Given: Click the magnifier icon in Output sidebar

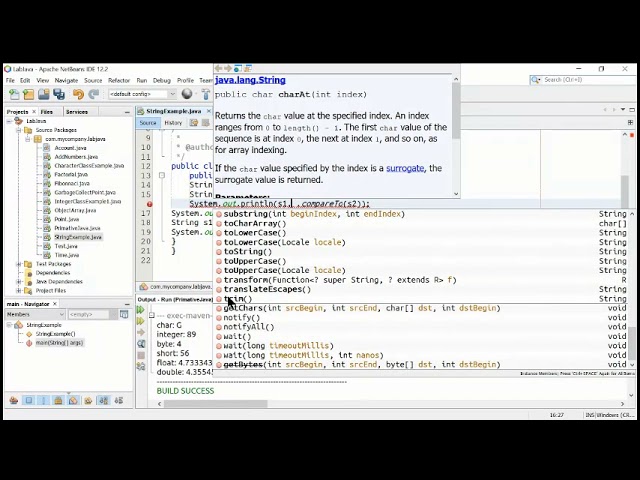Looking at the screenshot, I should tap(141, 344).
